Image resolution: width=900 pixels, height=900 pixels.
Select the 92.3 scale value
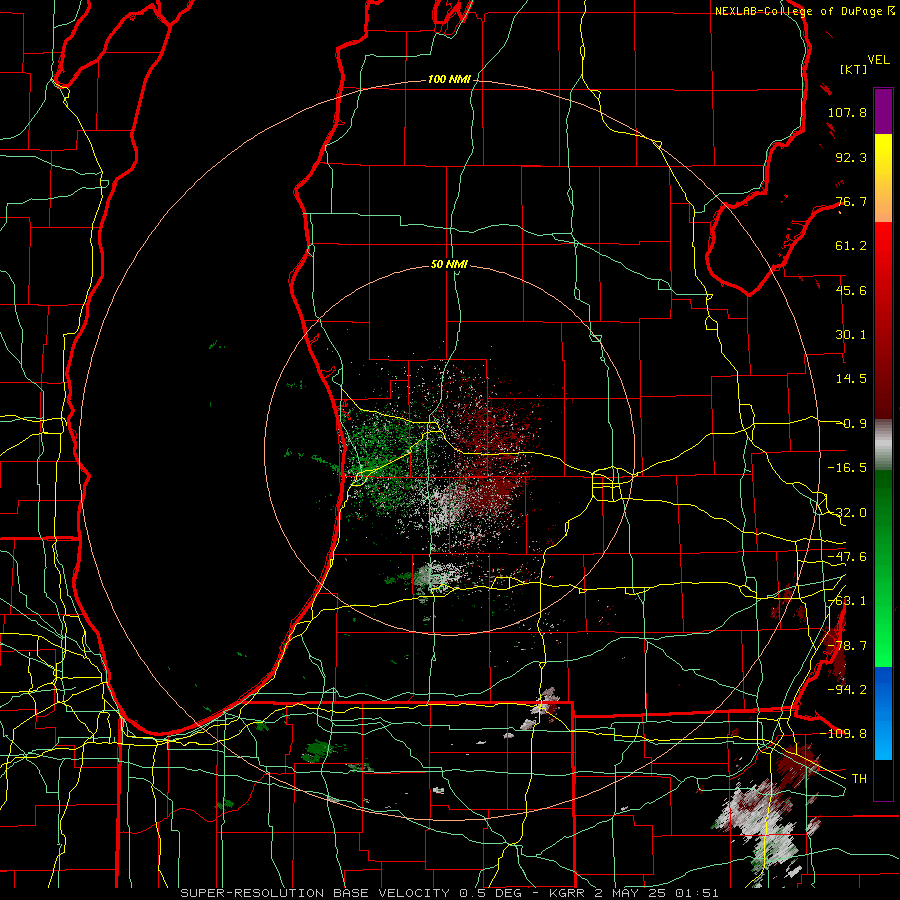(x=851, y=157)
